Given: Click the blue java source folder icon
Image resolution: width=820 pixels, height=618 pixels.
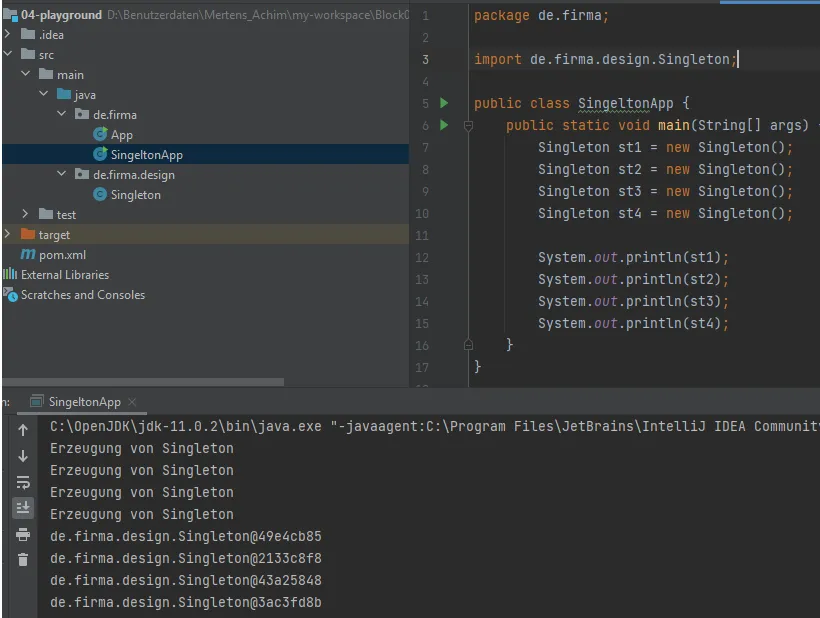Looking at the screenshot, I should coord(64,94).
